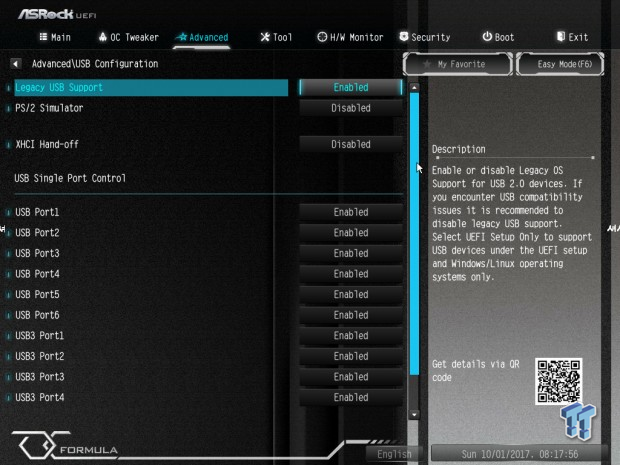Image resolution: width=620 pixels, height=465 pixels.
Task: Click the blue vertical scrollbar thumb
Action: click(x=414, y=234)
